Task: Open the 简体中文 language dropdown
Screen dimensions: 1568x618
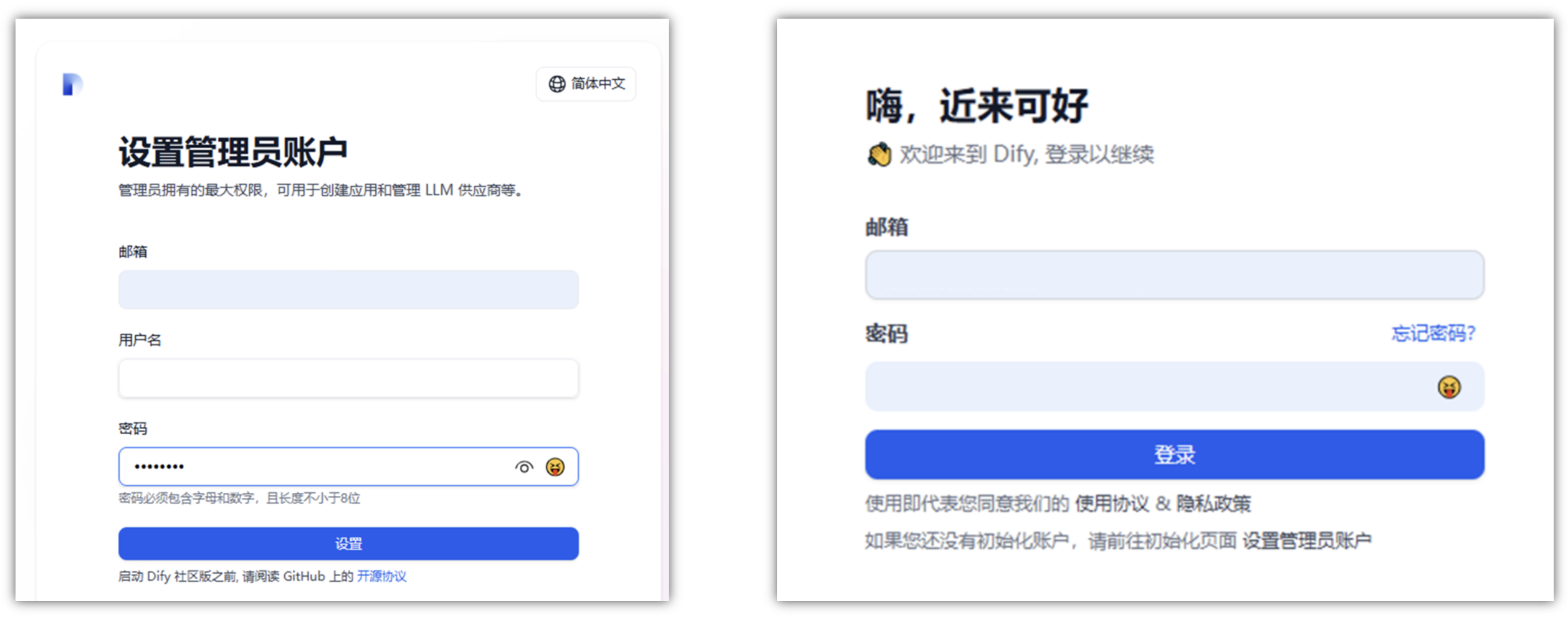Action: pos(586,84)
